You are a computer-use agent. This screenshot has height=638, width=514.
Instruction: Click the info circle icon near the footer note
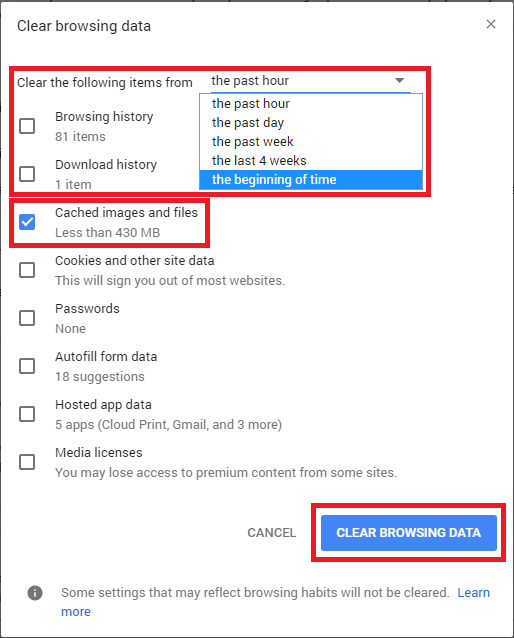(x=35, y=593)
